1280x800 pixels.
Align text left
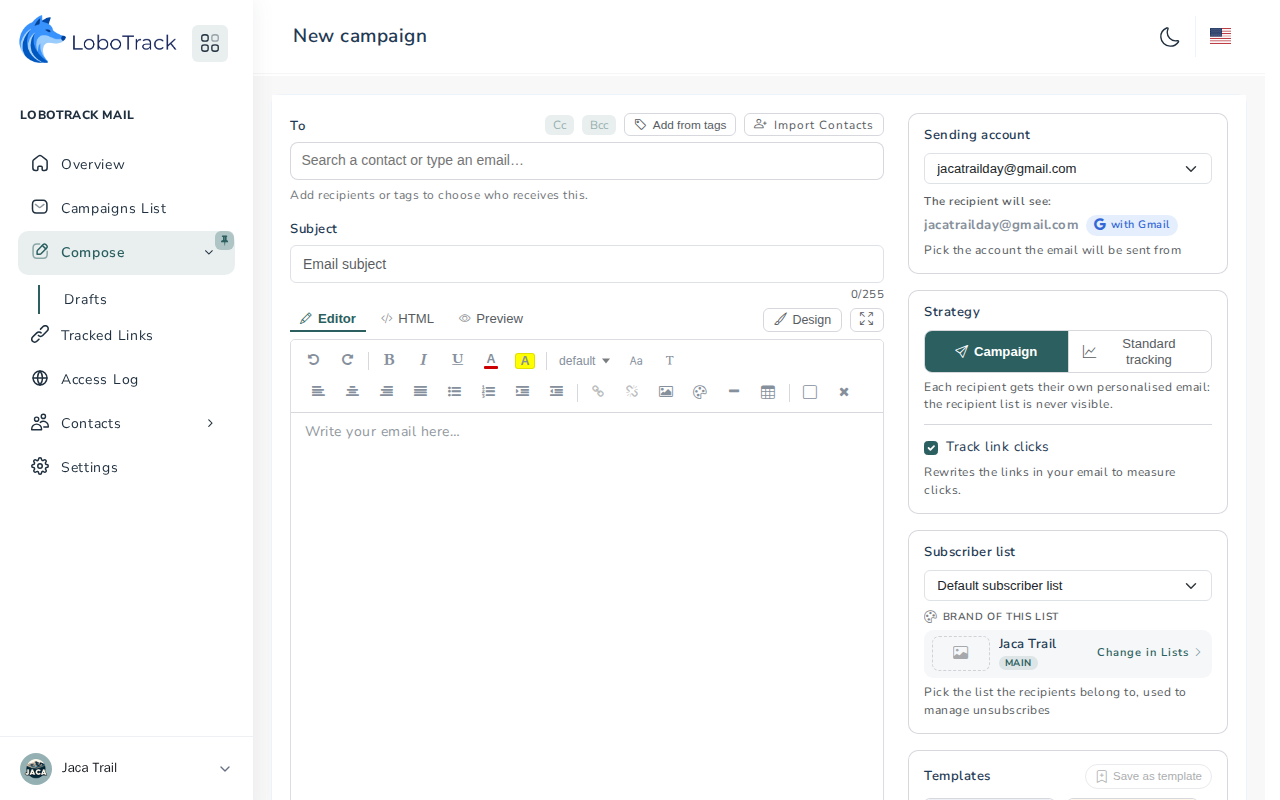[318, 392]
